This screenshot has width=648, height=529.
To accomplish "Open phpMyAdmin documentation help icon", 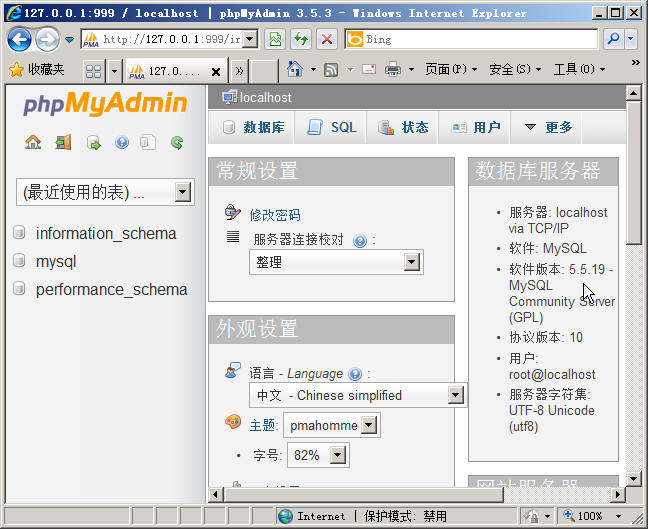I will [122, 143].
